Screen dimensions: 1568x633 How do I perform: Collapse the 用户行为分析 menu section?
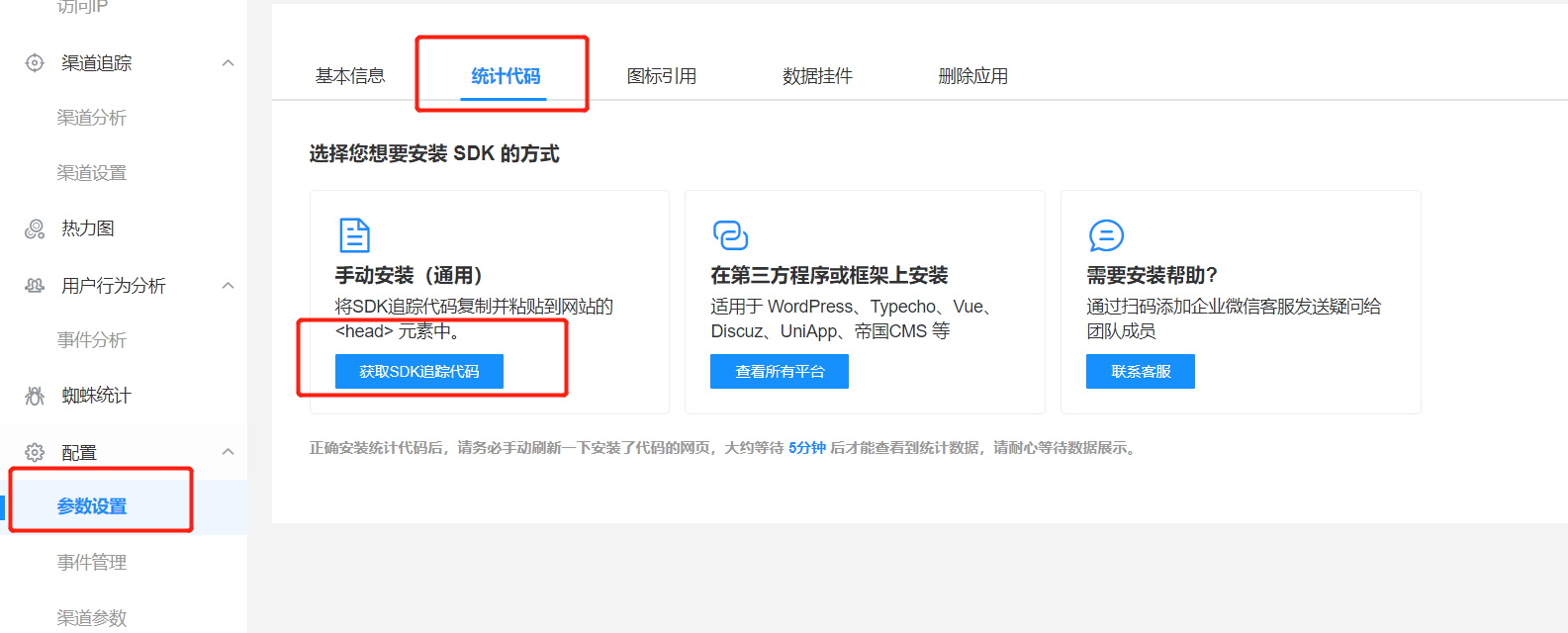(x=228, y=286)
